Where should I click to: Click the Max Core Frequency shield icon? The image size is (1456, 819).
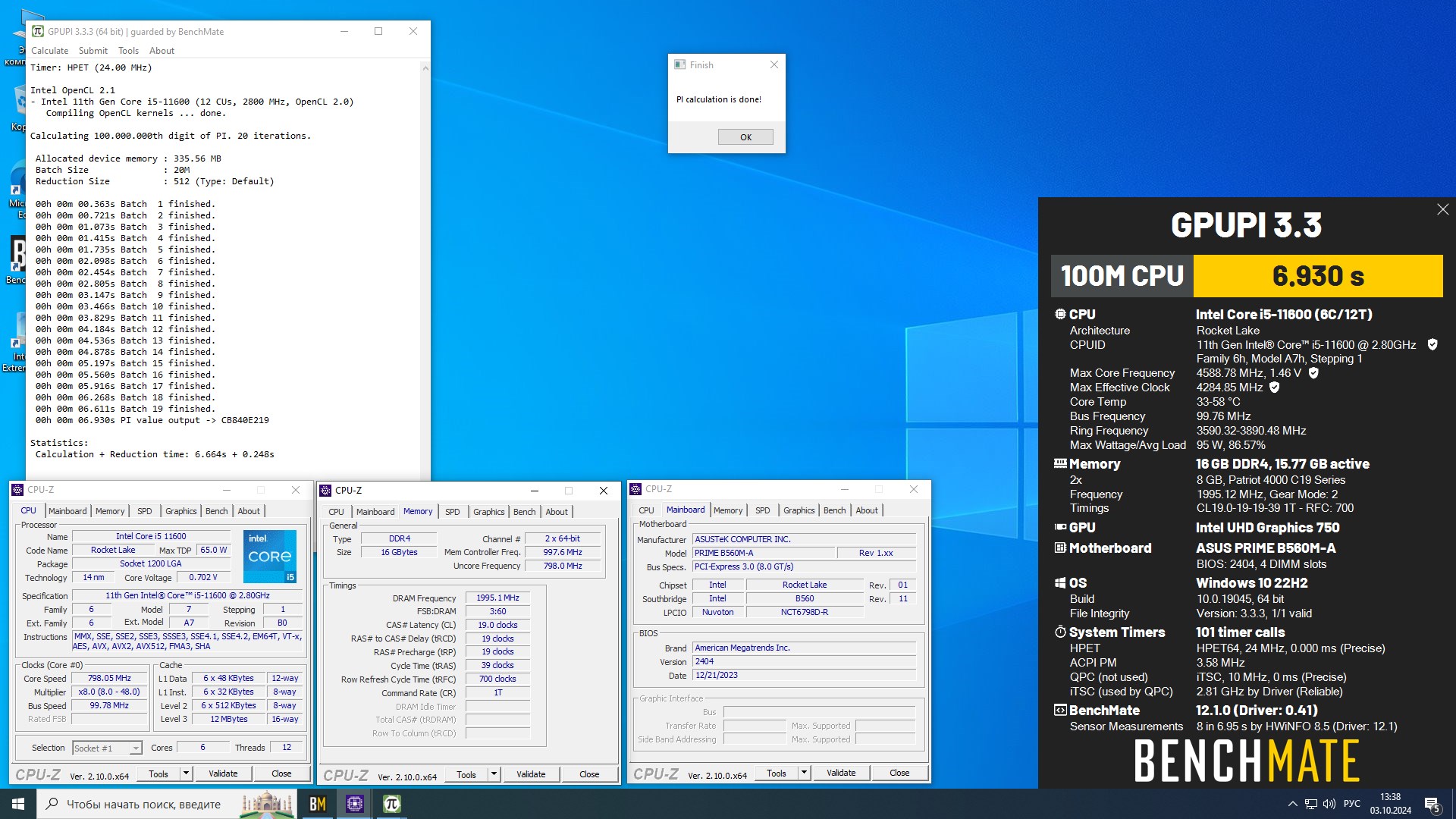[x=1313, y=373]
